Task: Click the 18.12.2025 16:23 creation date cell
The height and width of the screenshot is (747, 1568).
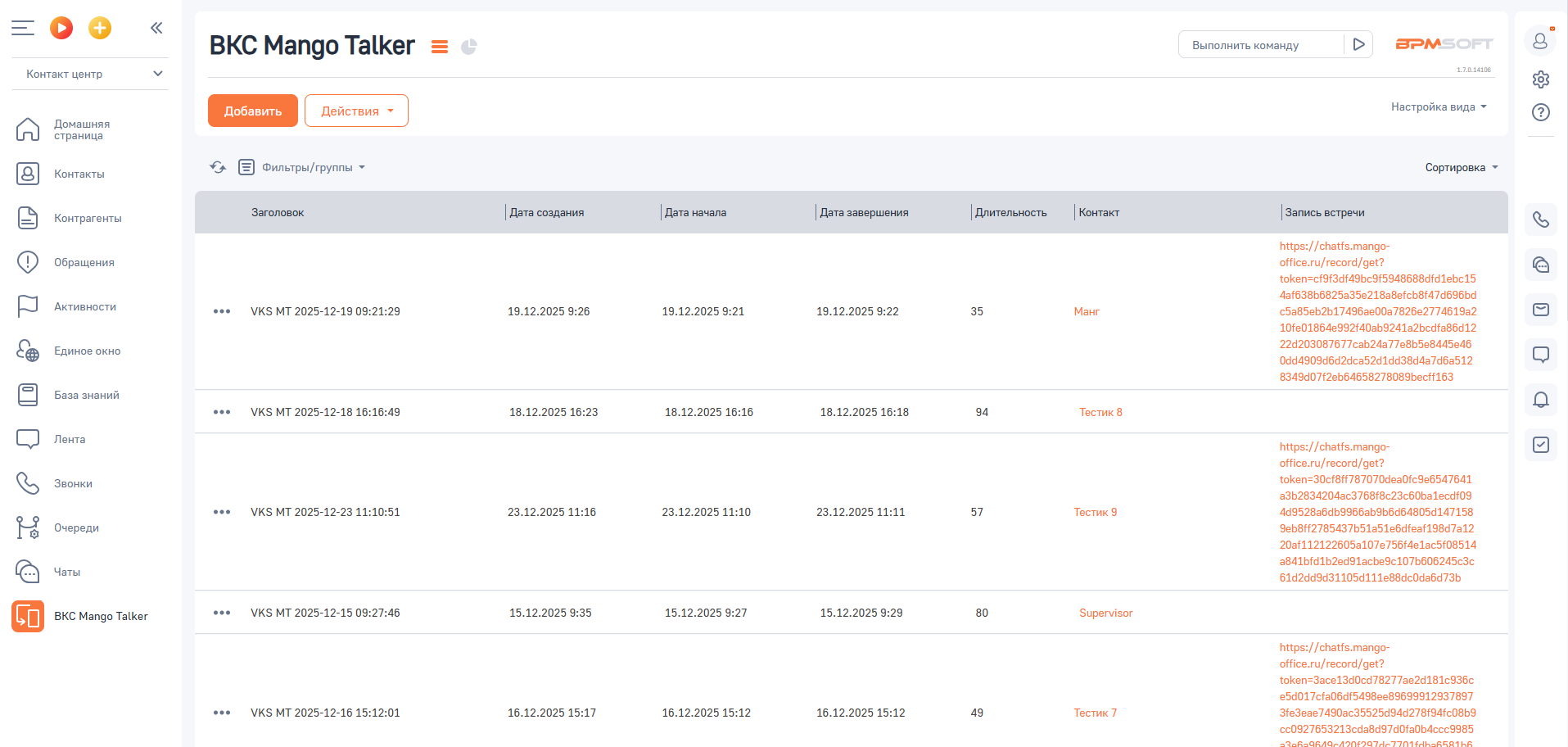Action: (x=554, y=412)
